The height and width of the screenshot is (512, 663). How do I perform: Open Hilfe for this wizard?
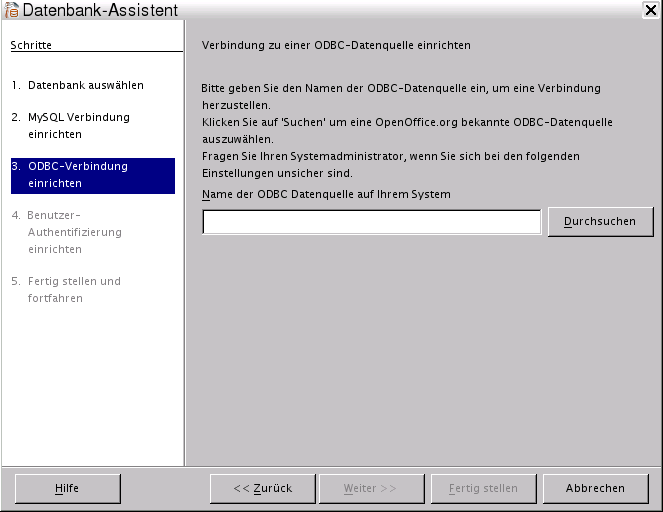pyautogui.click(x=68, y=489)
